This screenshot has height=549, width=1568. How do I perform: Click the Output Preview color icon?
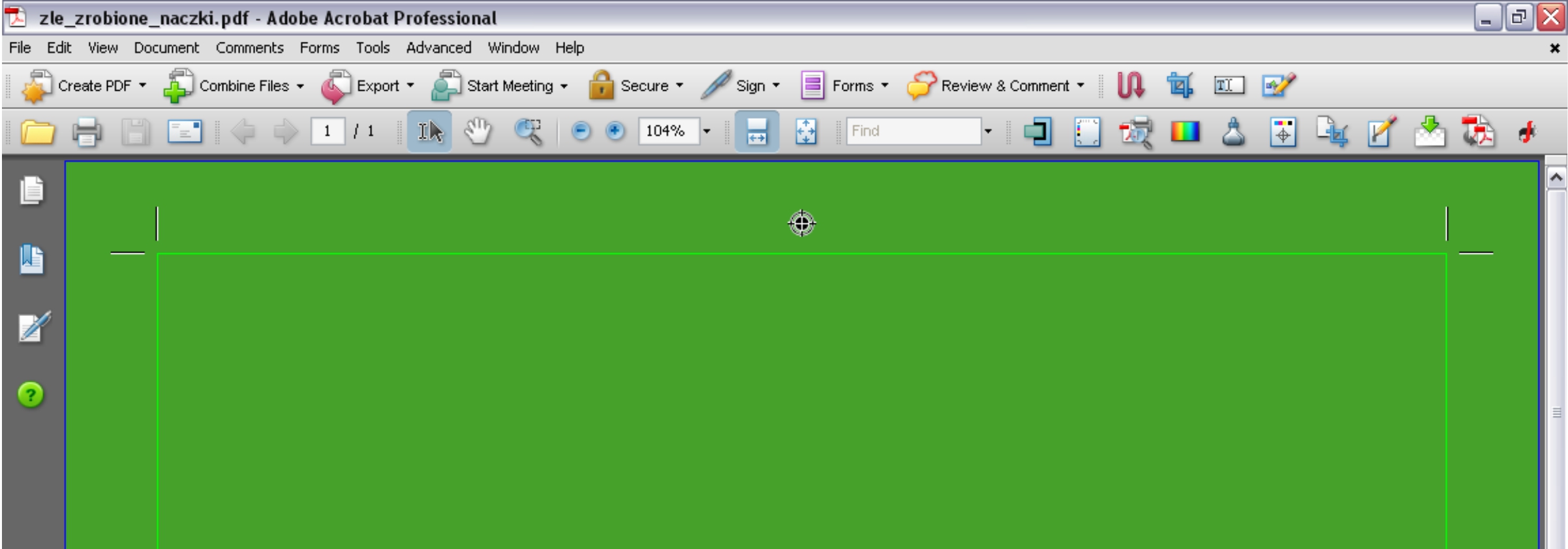1184,132
